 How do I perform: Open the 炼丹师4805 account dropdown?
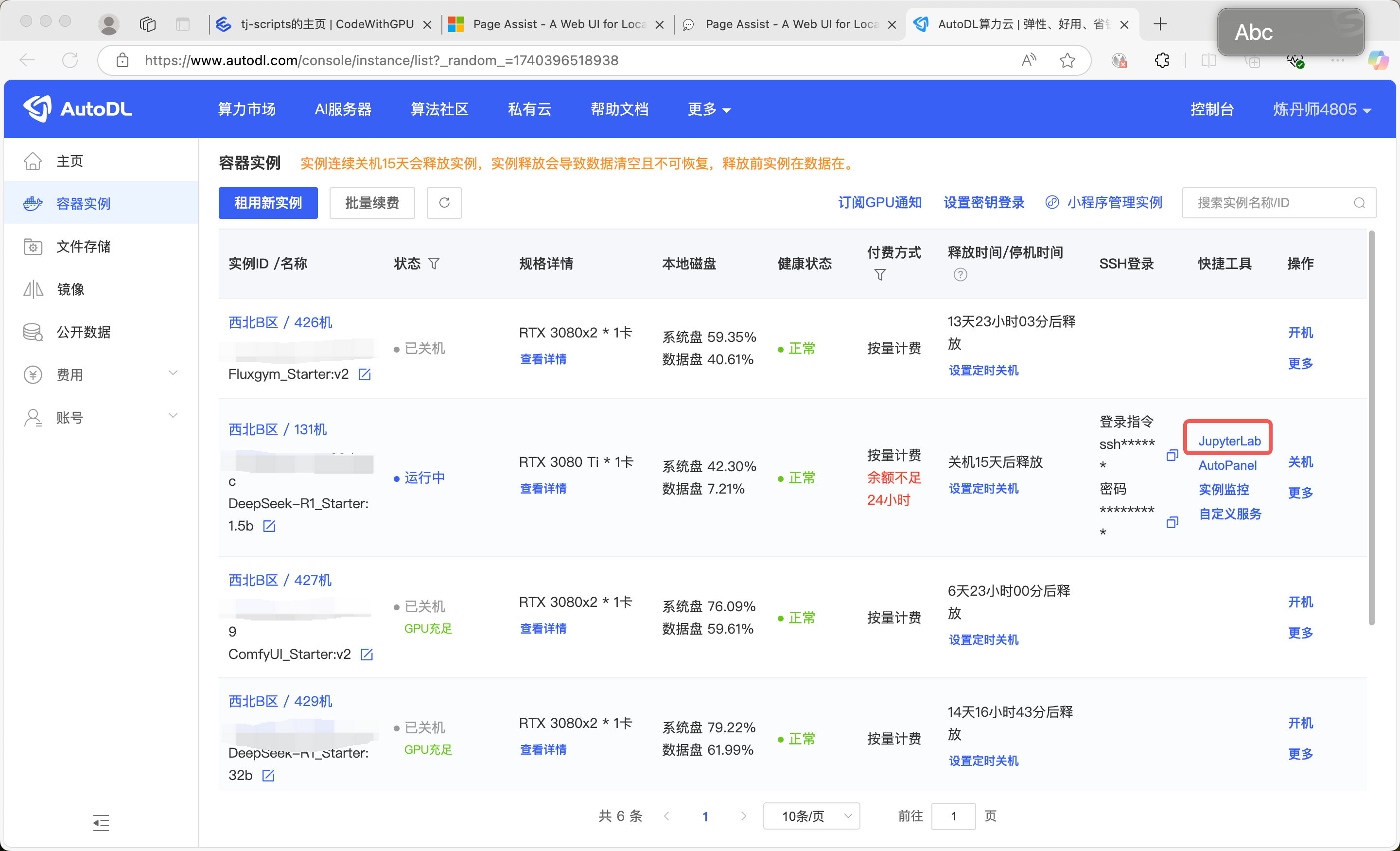[x=1322, y=109]
